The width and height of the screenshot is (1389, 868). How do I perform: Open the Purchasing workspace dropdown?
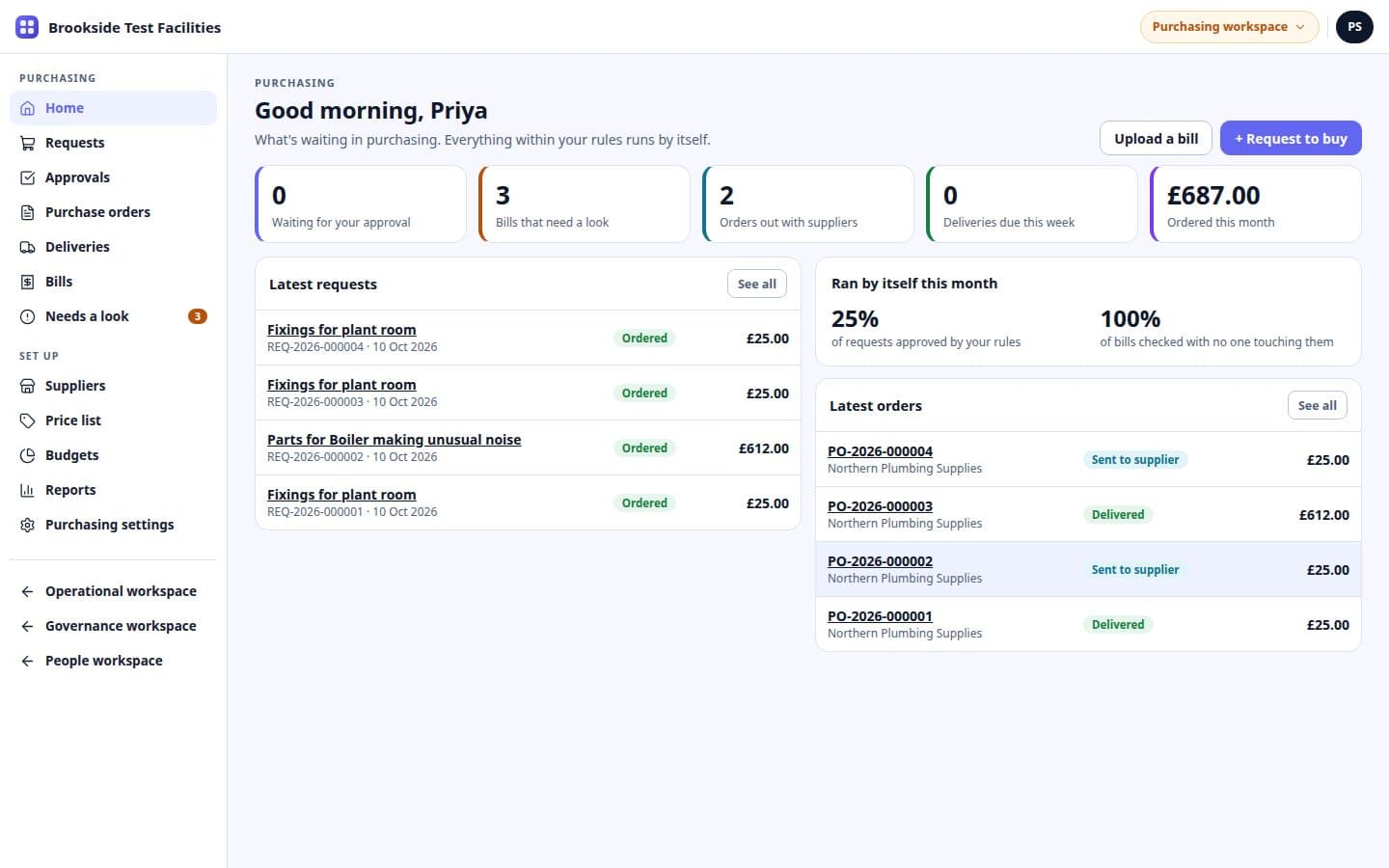pos(1229,27)
